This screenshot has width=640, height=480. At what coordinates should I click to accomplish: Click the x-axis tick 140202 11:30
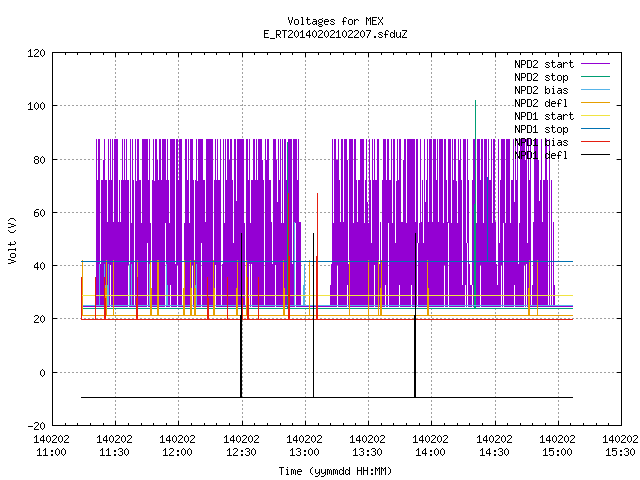[x=115, y=446]
